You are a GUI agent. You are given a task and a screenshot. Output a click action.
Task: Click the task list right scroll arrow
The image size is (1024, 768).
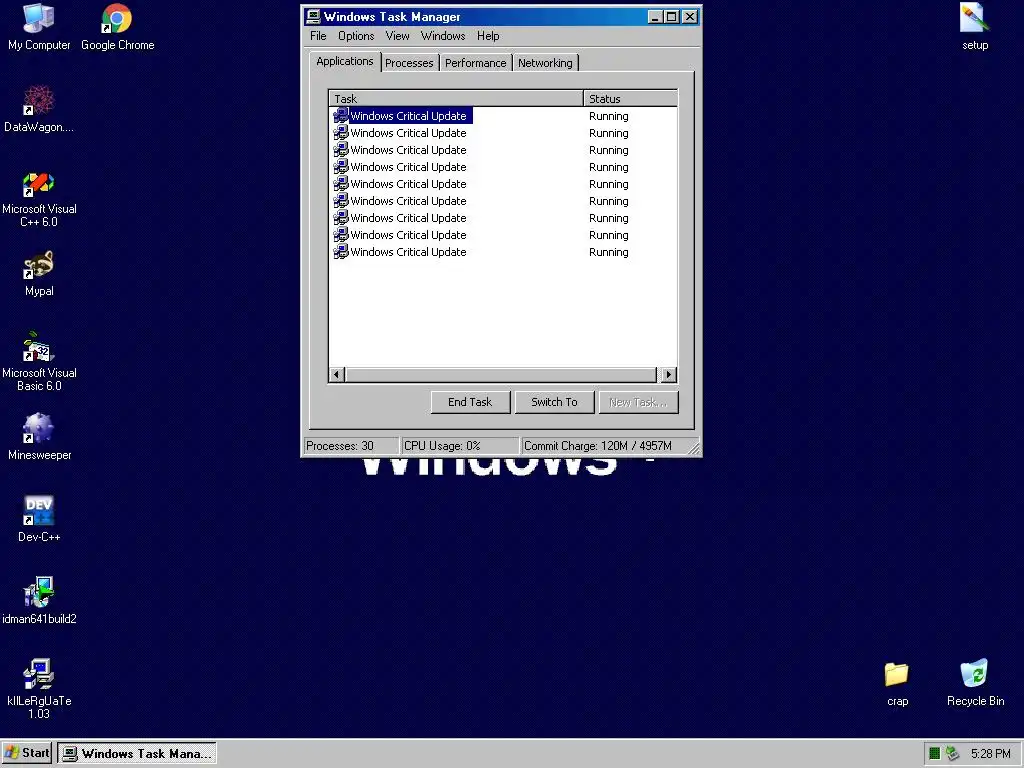pyautogui.click(x=668, y=375)
